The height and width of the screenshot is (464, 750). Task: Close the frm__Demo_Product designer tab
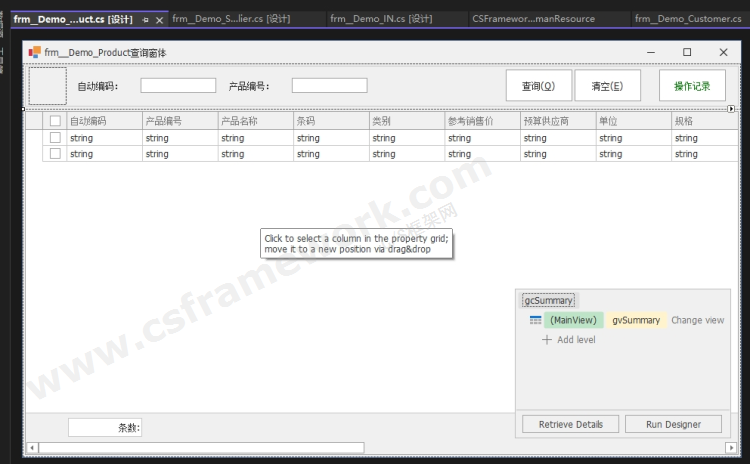tap(160, 20)
